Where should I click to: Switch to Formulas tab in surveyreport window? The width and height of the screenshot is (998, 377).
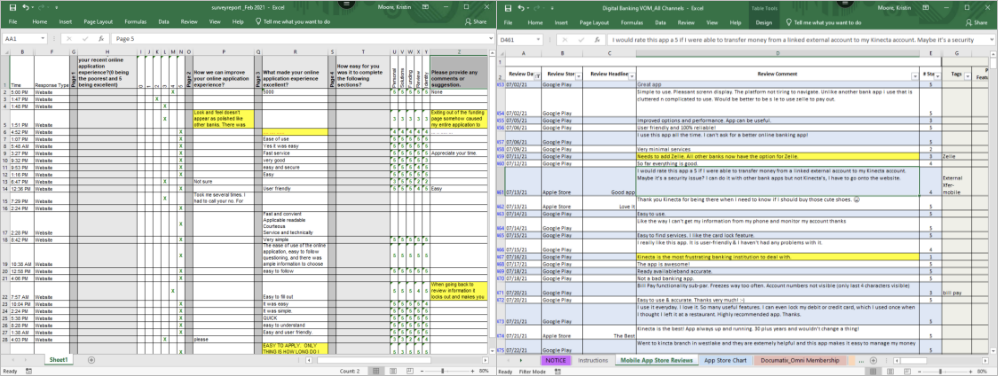point(135,22)
